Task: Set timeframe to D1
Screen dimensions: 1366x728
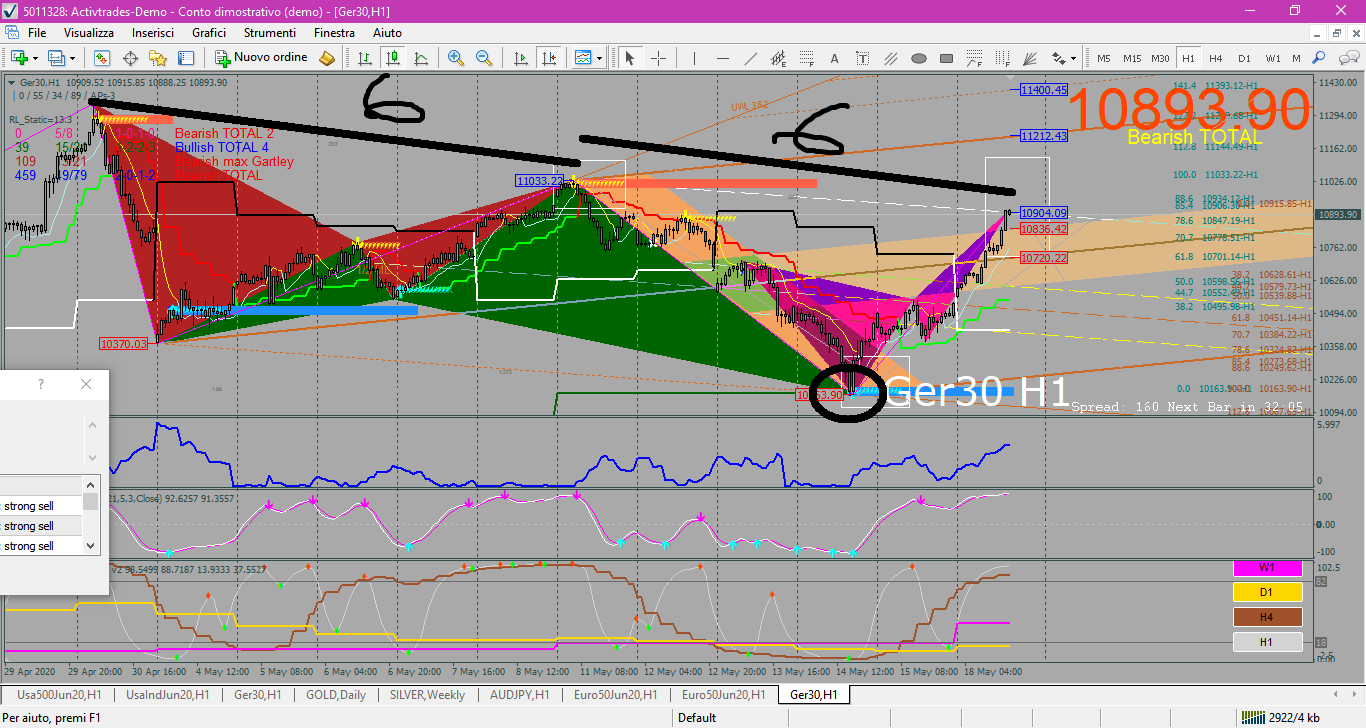Action: [1244, 58]
